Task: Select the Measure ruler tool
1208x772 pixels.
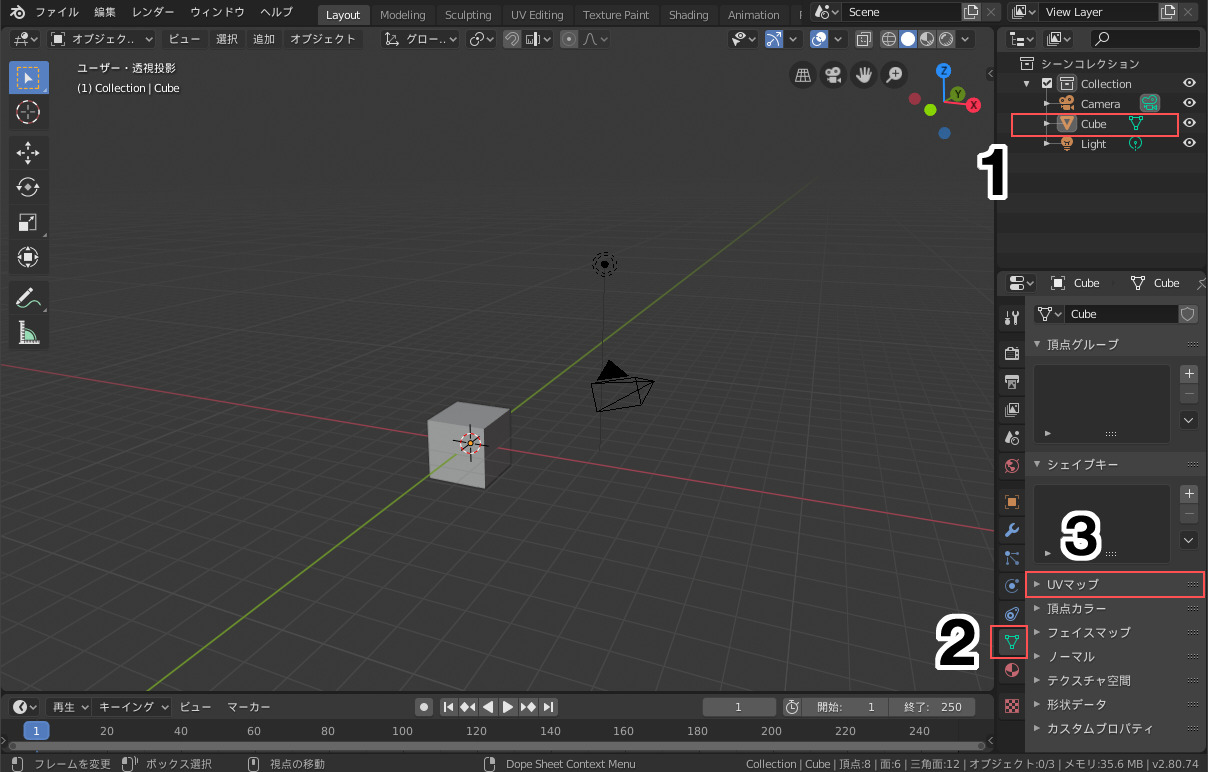Action: pyautogui.click(x=28, y=332)
